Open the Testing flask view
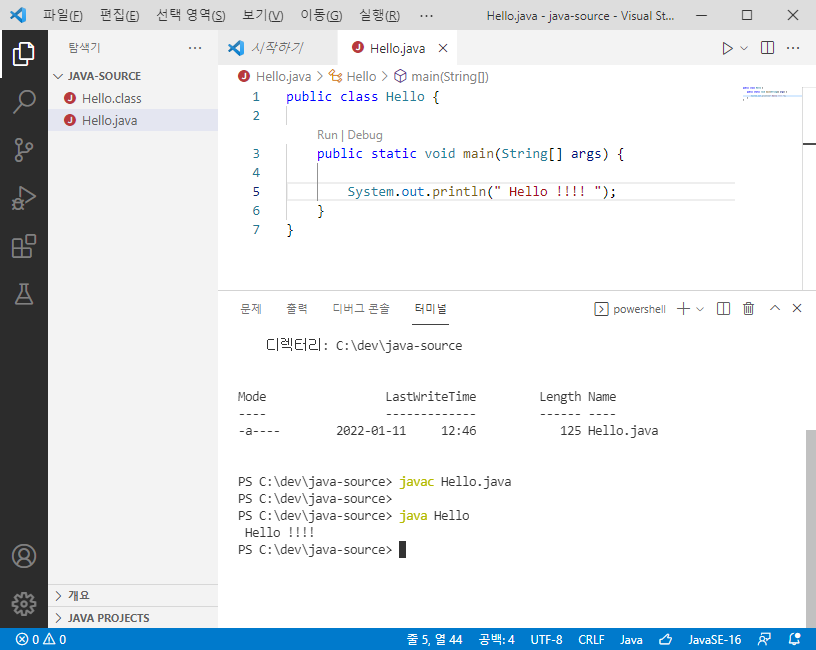 [x=24, y=294]
